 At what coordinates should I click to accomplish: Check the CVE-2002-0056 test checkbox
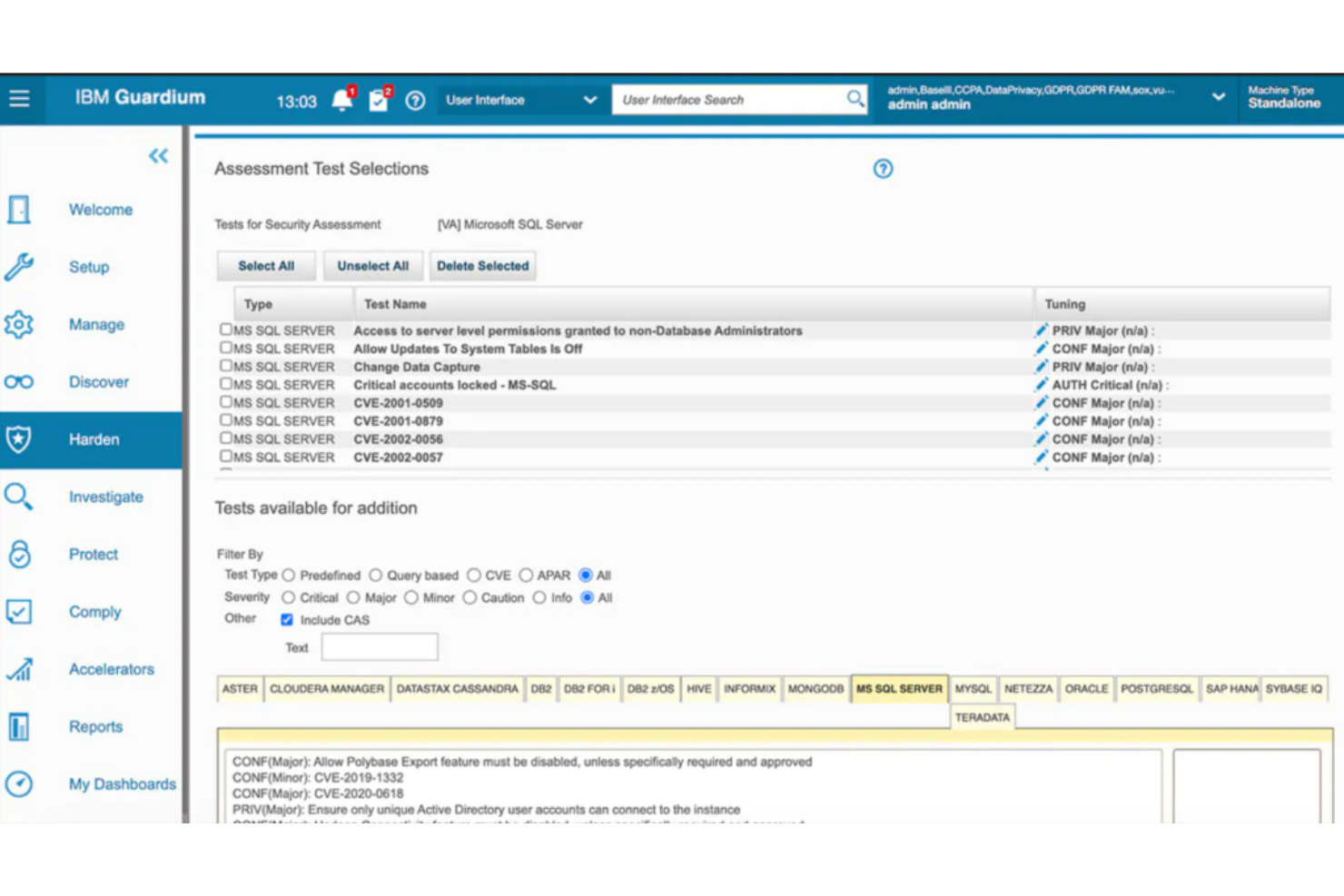[226, 438]
